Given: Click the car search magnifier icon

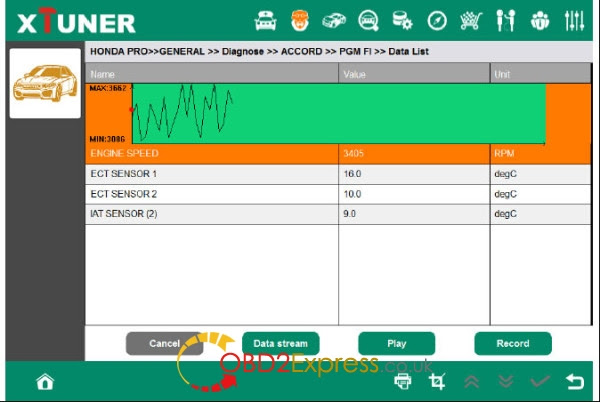Looking at the screenshot, I should [x=368, y=20].
